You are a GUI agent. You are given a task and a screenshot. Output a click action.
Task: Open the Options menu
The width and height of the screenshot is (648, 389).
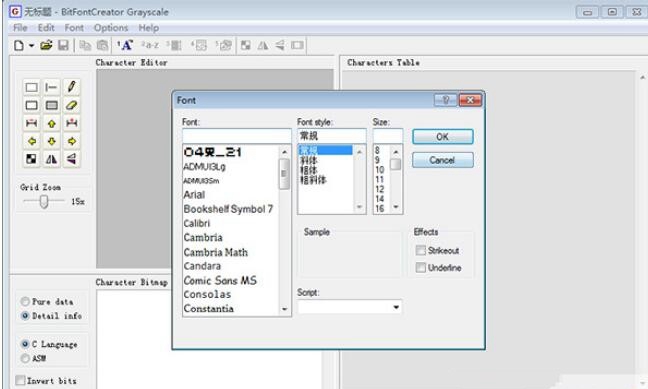pyautogui.click(x=111, y=28)
